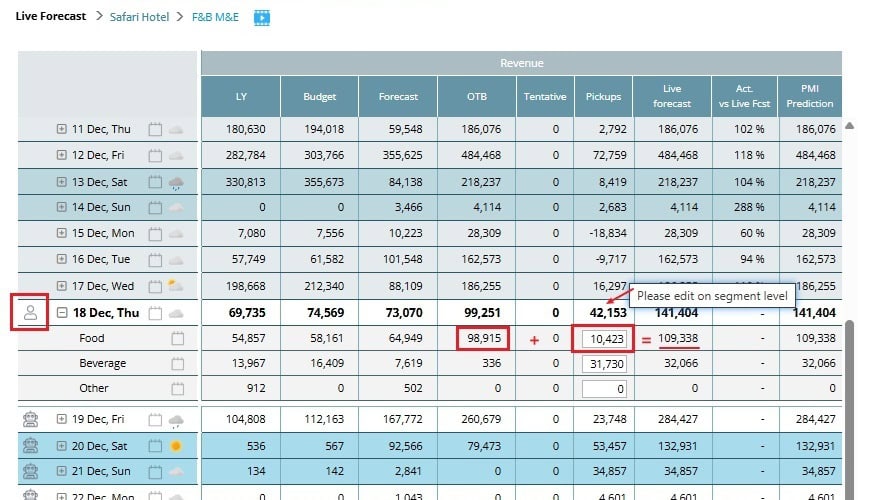Click the calendar icon in the Beverage row
Viewport: 878px width, 500px height.
pos(178,363)
